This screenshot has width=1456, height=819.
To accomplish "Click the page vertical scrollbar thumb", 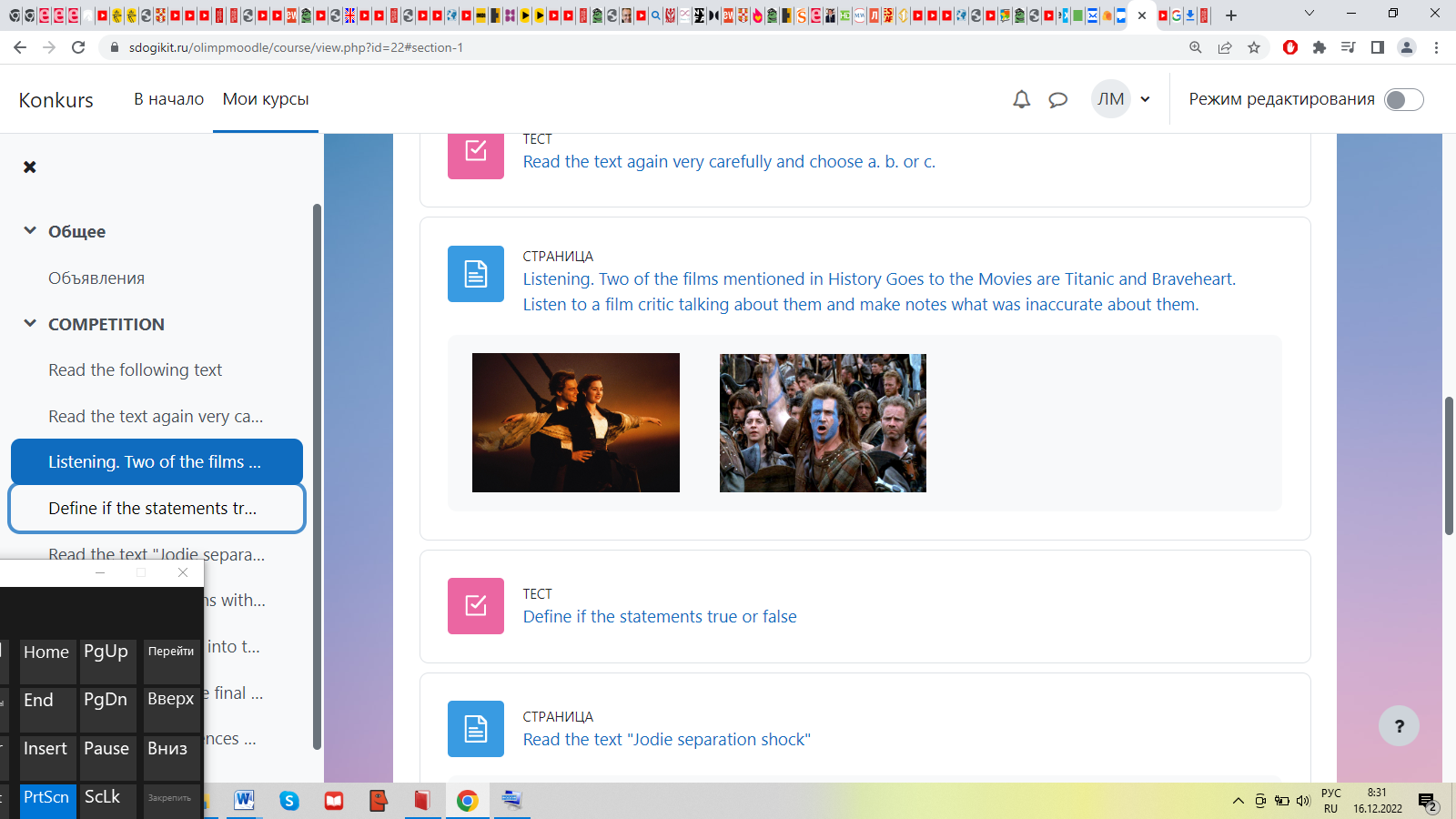I will 1449,466.
